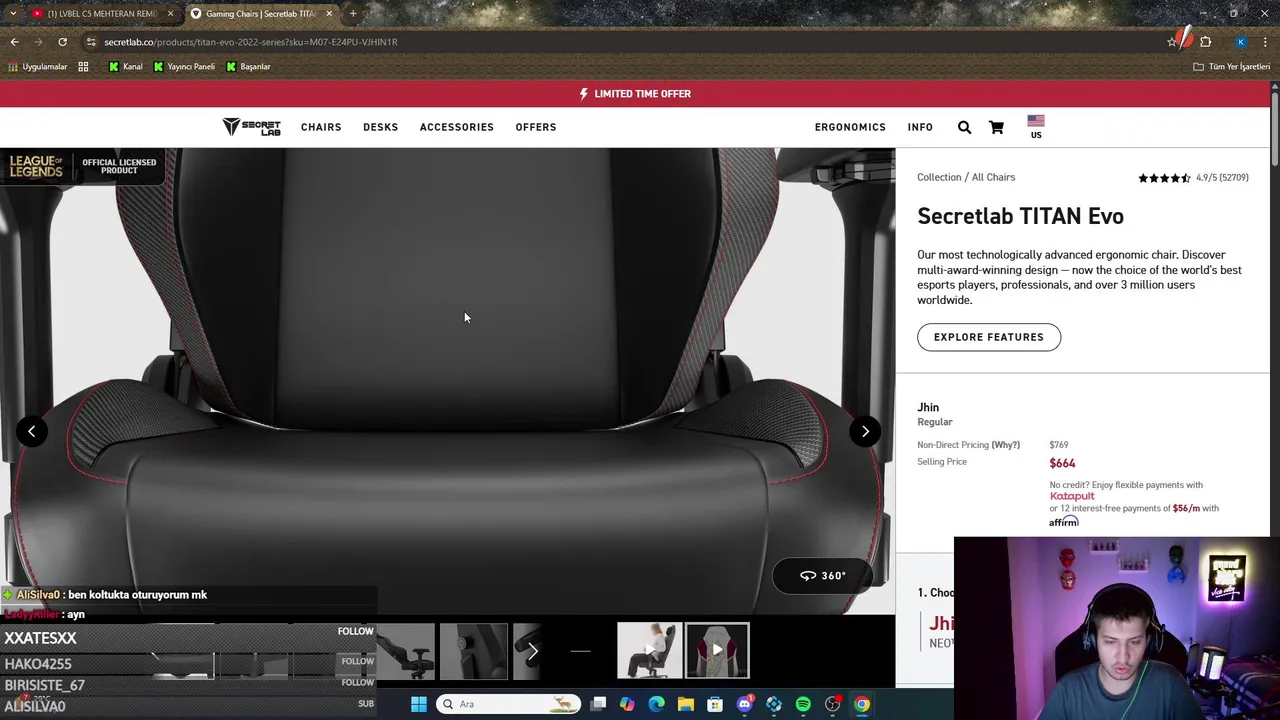Open the All Chairs breadcrumb link
The height and width of the screenshot is (720, 1280).
tap(993, 177)
